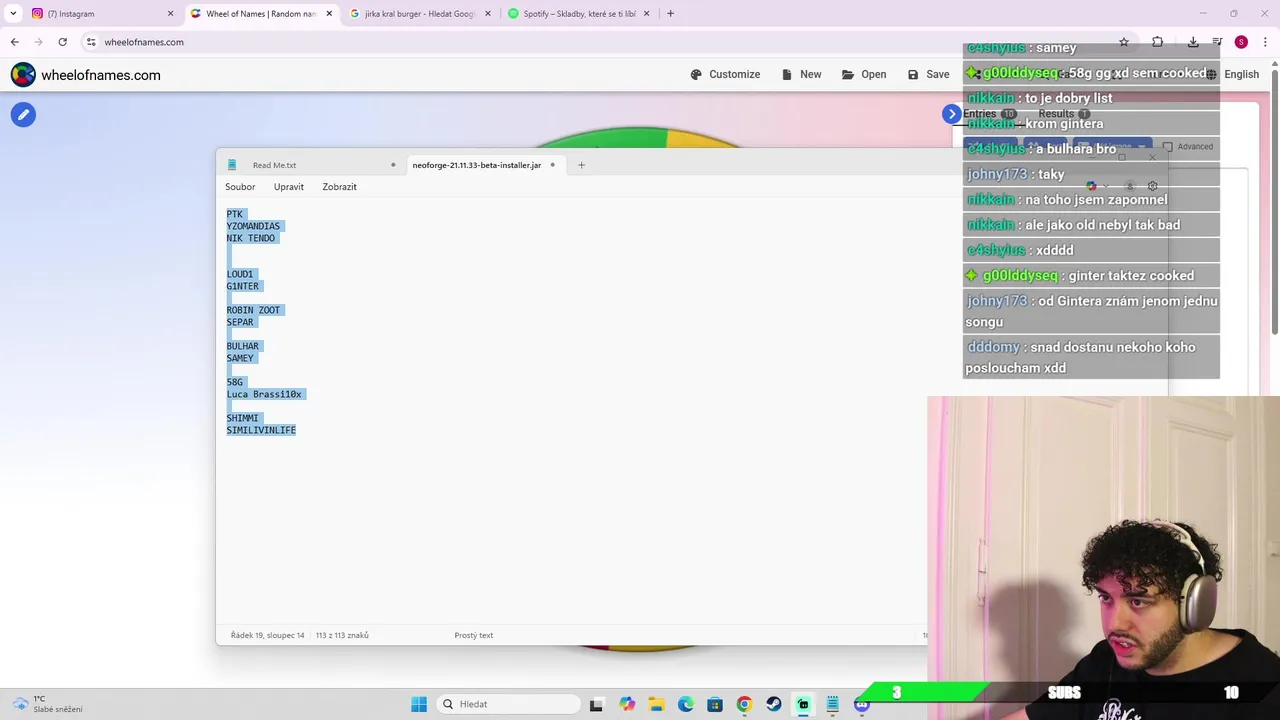The width and height of the screenshot is (1280, 720).
Task: Open Task View from the taskbar
Action: [596, 704]
